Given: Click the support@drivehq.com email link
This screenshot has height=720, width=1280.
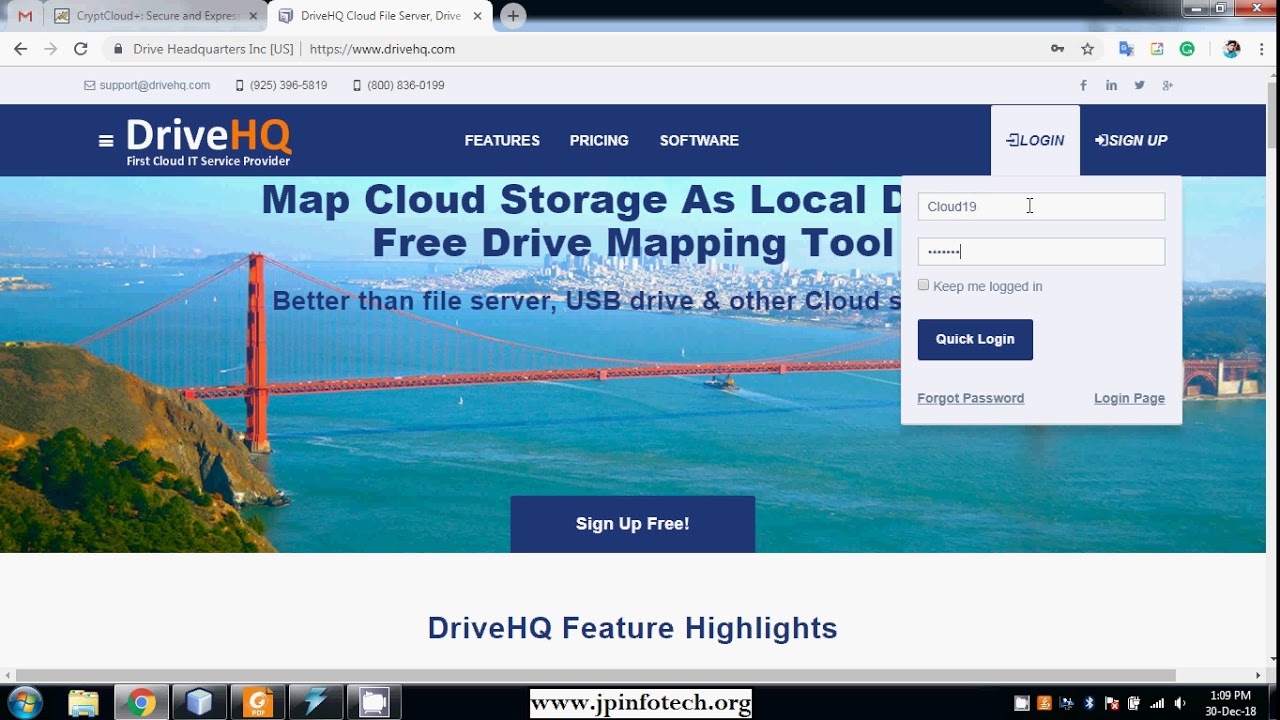Looking at the screenshot, I should pyautogui.click(x=147, y=85).
